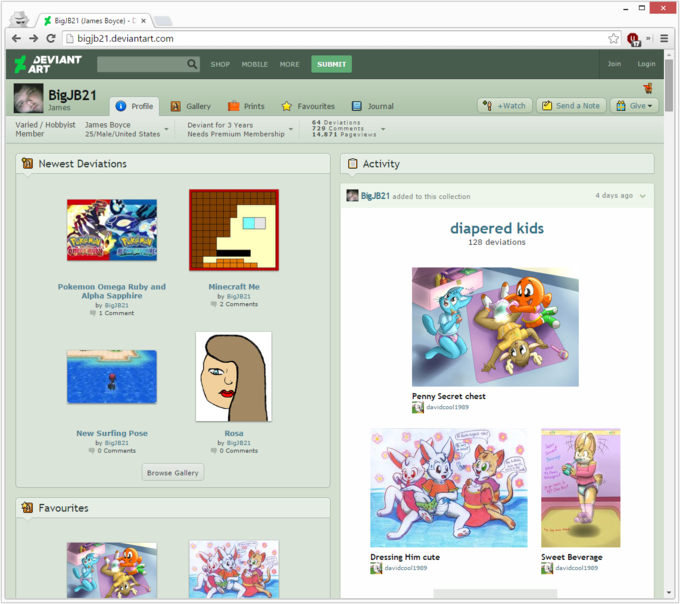680x604 pixels.
Task: Open the Favourites tab
Action: 308,106
